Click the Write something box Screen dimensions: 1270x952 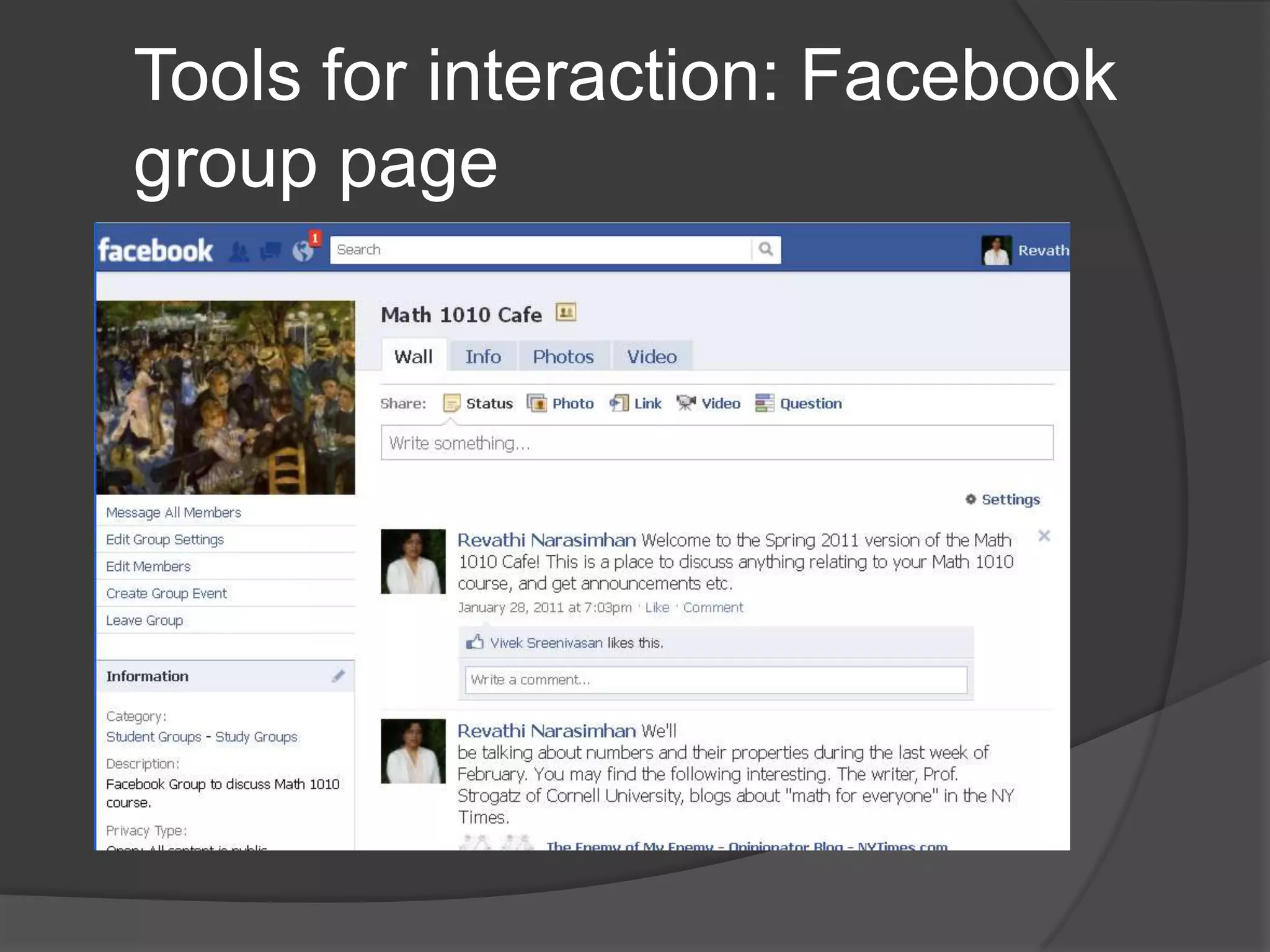tap(717, 443)
